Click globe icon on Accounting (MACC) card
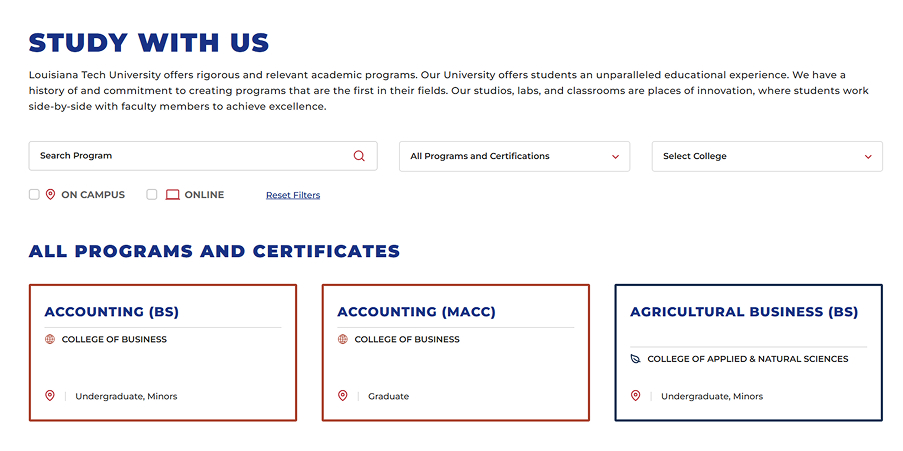 (343, 339)
